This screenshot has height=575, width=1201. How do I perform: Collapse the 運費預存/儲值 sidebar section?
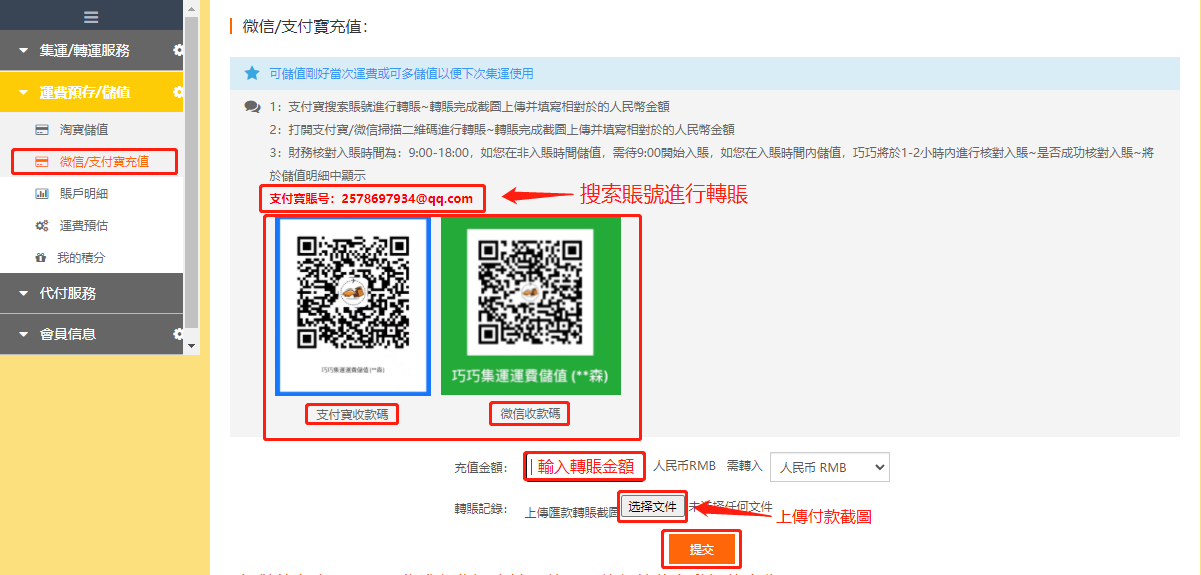[x=92, y=92]
